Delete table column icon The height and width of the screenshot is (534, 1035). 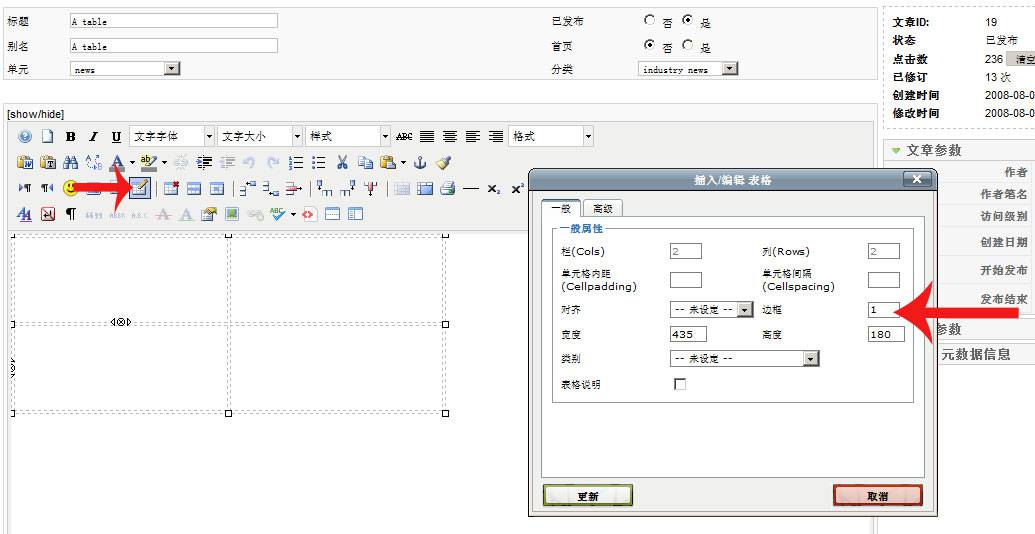pos(371,188)
